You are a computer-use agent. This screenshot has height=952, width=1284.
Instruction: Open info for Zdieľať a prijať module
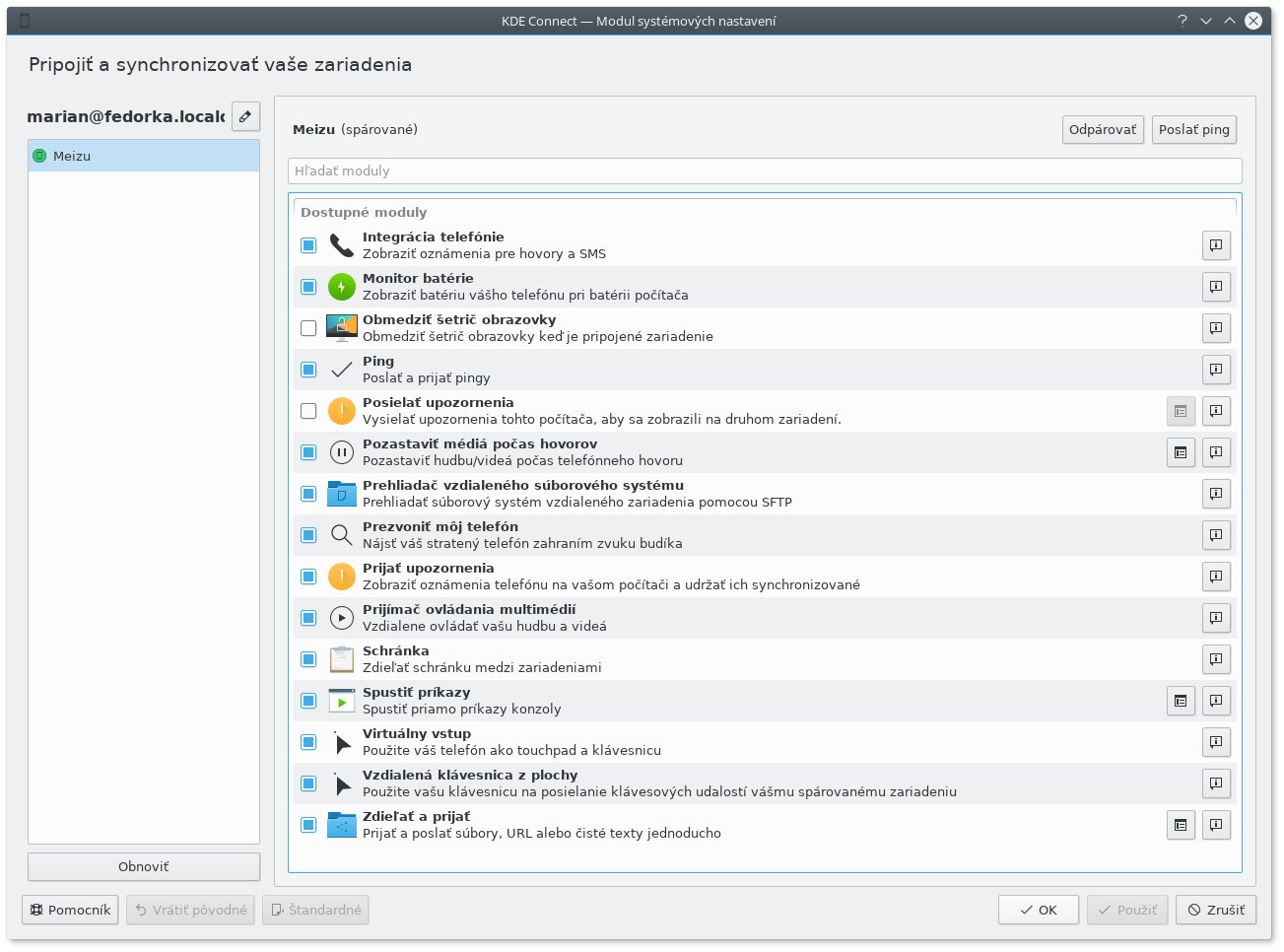click(x=1216, y=825)
